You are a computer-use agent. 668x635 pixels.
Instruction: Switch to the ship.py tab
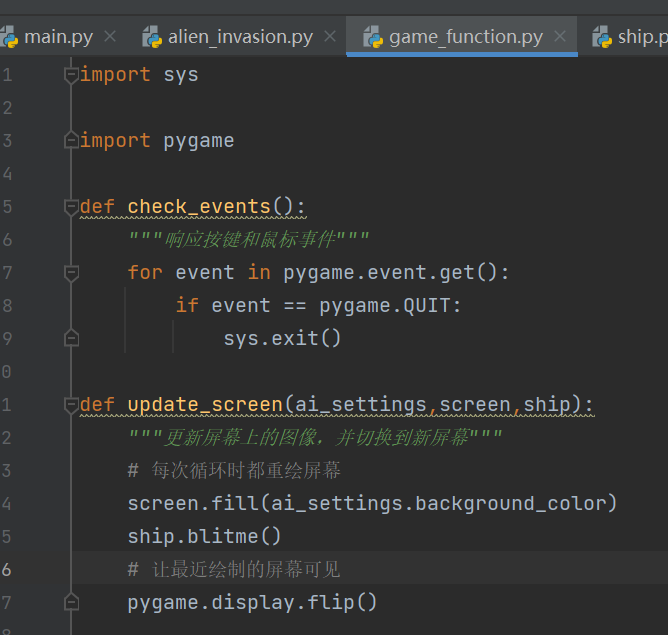pos(642,37)
